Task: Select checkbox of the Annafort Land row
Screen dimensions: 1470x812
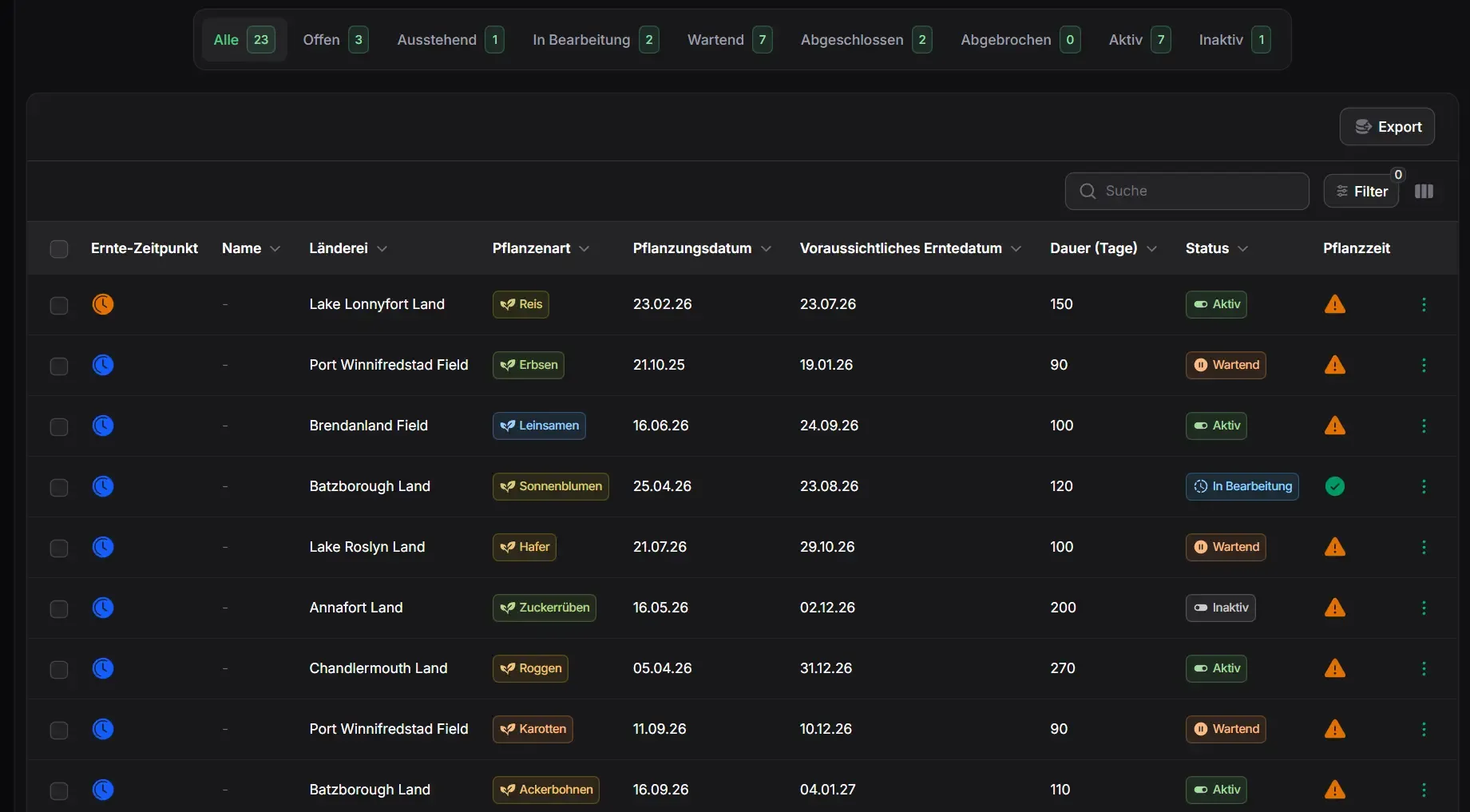Action: click(x=59, y=609)
